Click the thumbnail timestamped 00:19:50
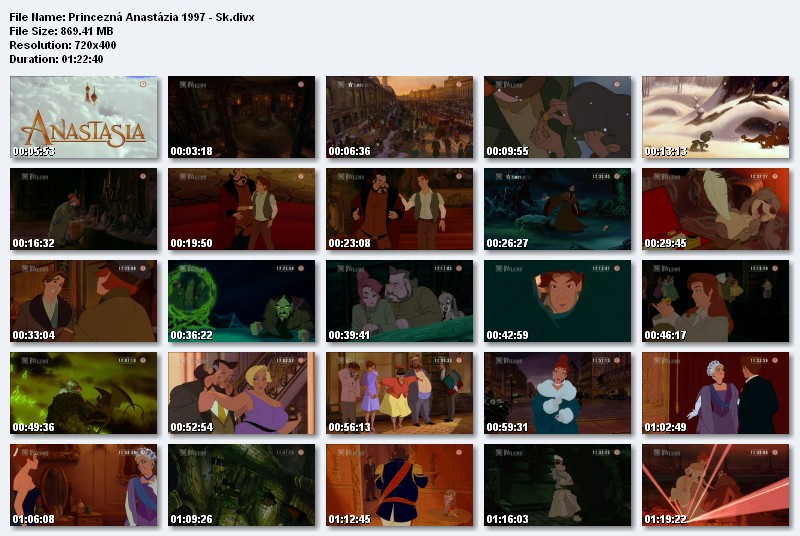Image resolution: width=800 pixels, height=536 pixels. coord(241,209)
